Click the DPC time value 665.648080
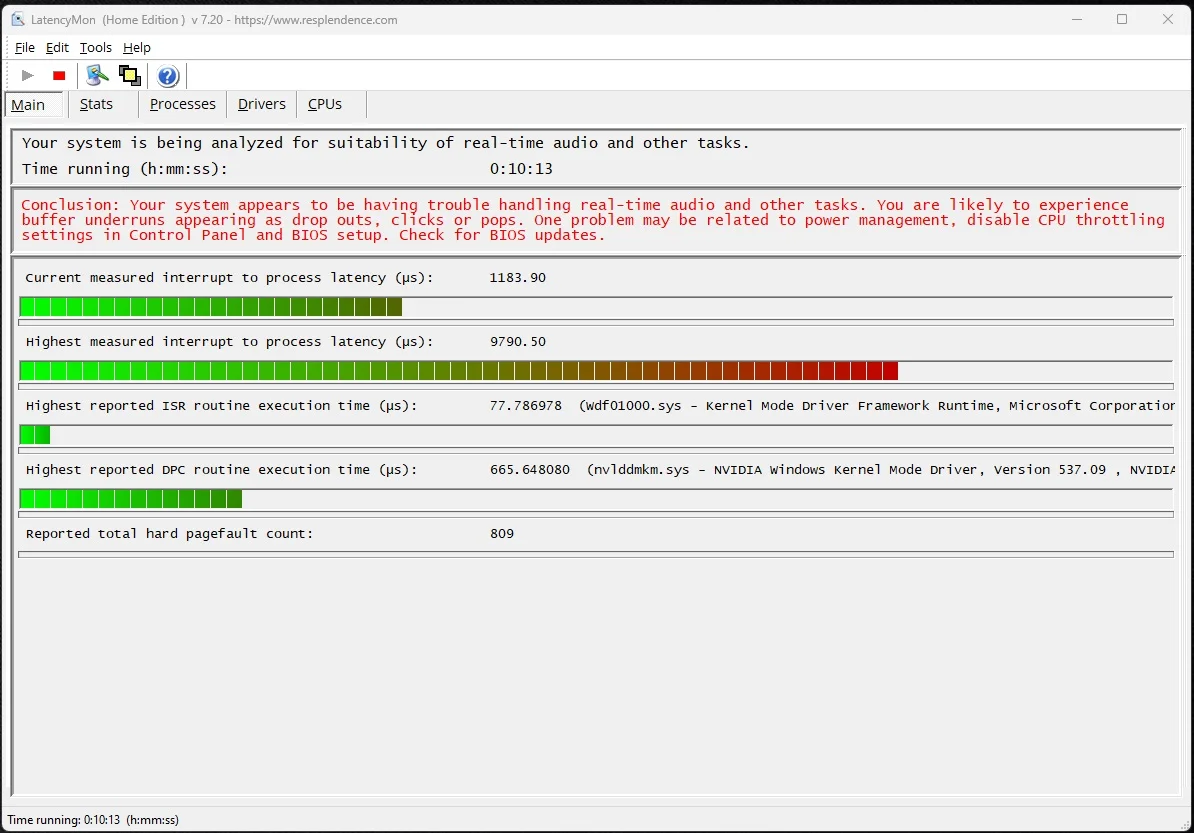 click(x=530, y=470)
